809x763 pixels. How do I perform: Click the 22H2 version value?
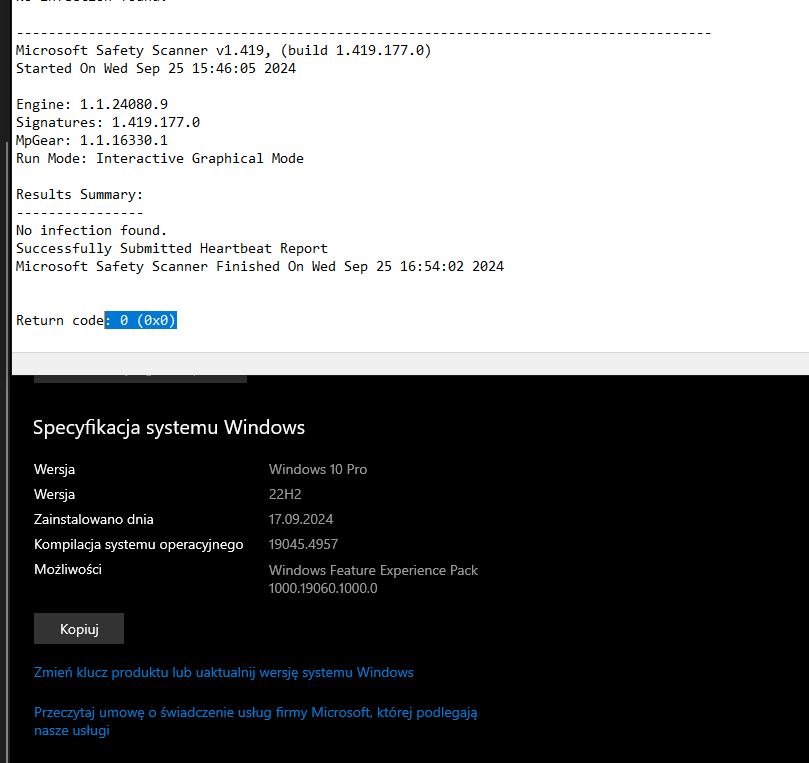tap(285, 494)
